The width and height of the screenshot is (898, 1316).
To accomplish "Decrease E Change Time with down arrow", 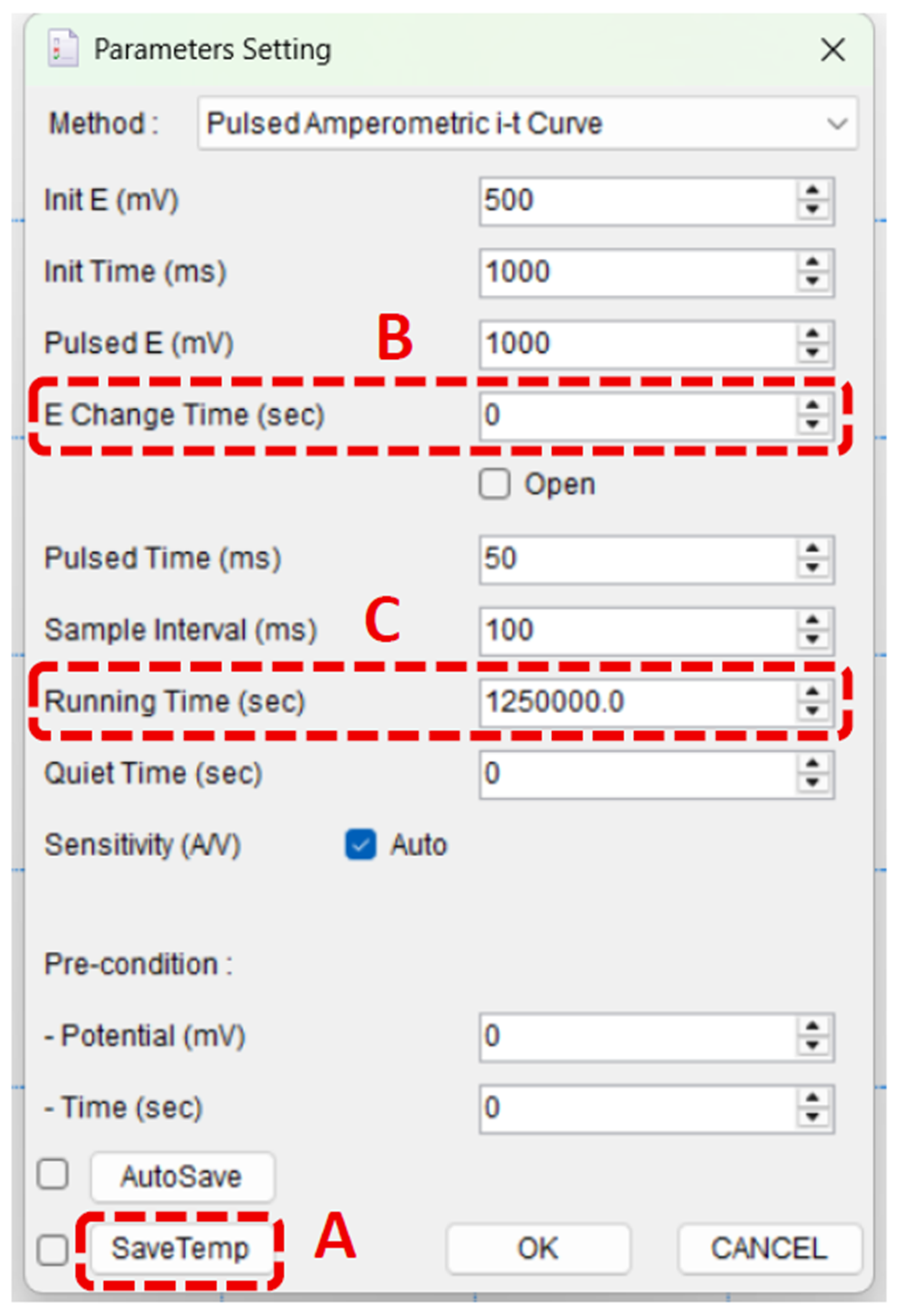I will (x=813, y=424).
